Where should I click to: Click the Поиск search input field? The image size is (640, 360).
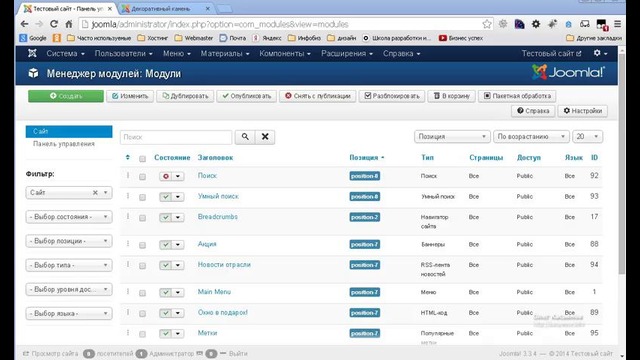tap(176, 137)
